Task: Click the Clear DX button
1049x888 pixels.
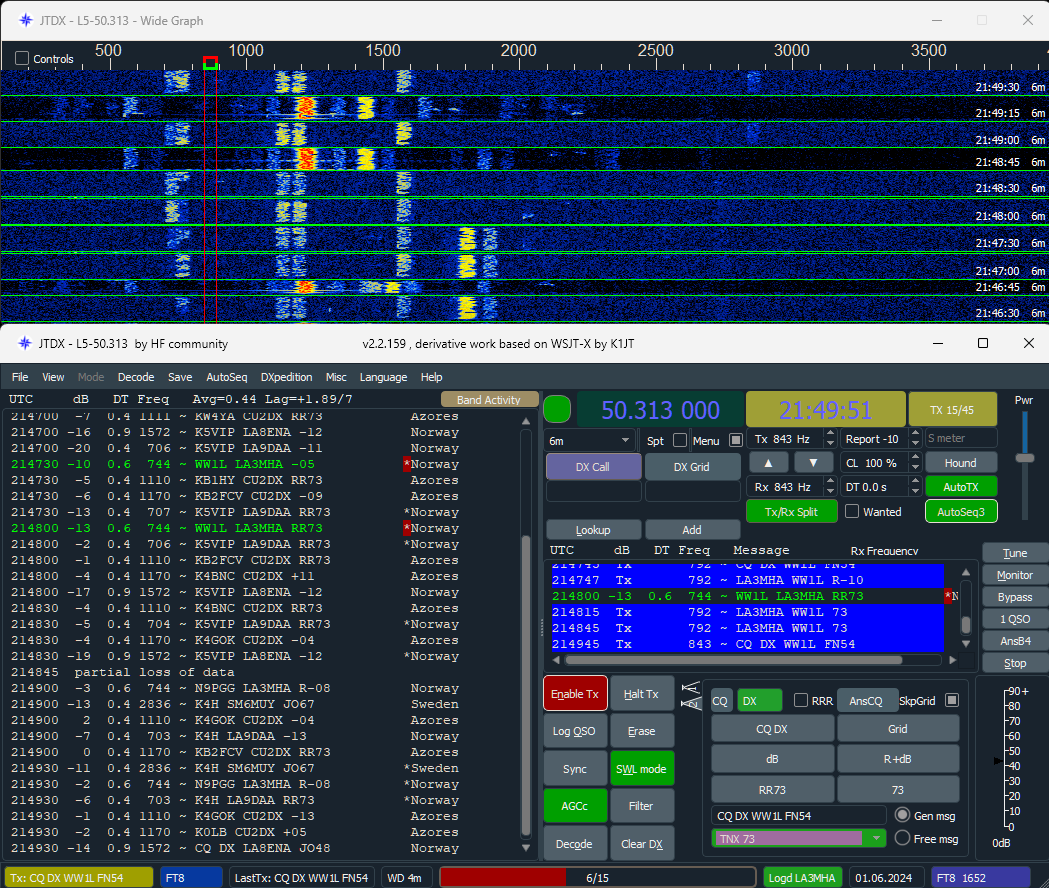Action: pos(642,843)
